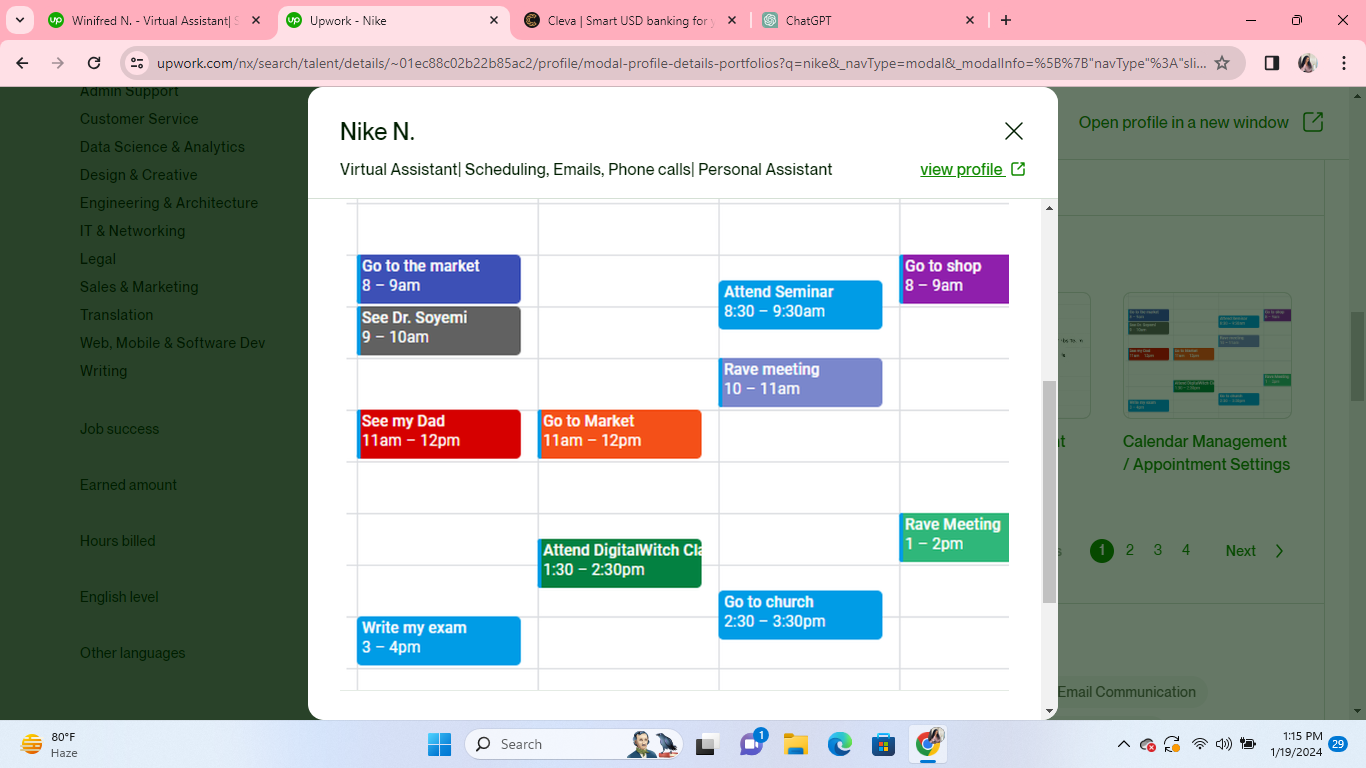
Task: Select portfolio page 2
Action: pyautogui.click(x=1130, y=550)
